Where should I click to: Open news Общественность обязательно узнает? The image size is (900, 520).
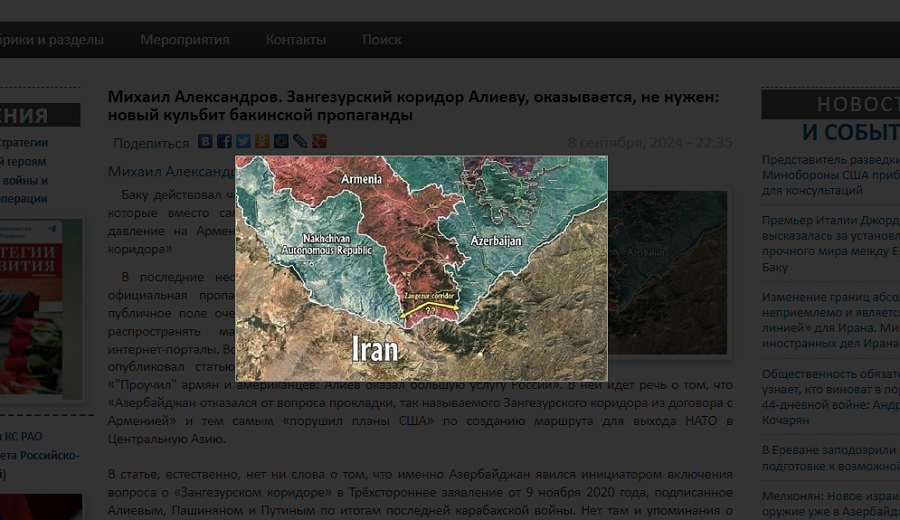click(x=831, y=397)
